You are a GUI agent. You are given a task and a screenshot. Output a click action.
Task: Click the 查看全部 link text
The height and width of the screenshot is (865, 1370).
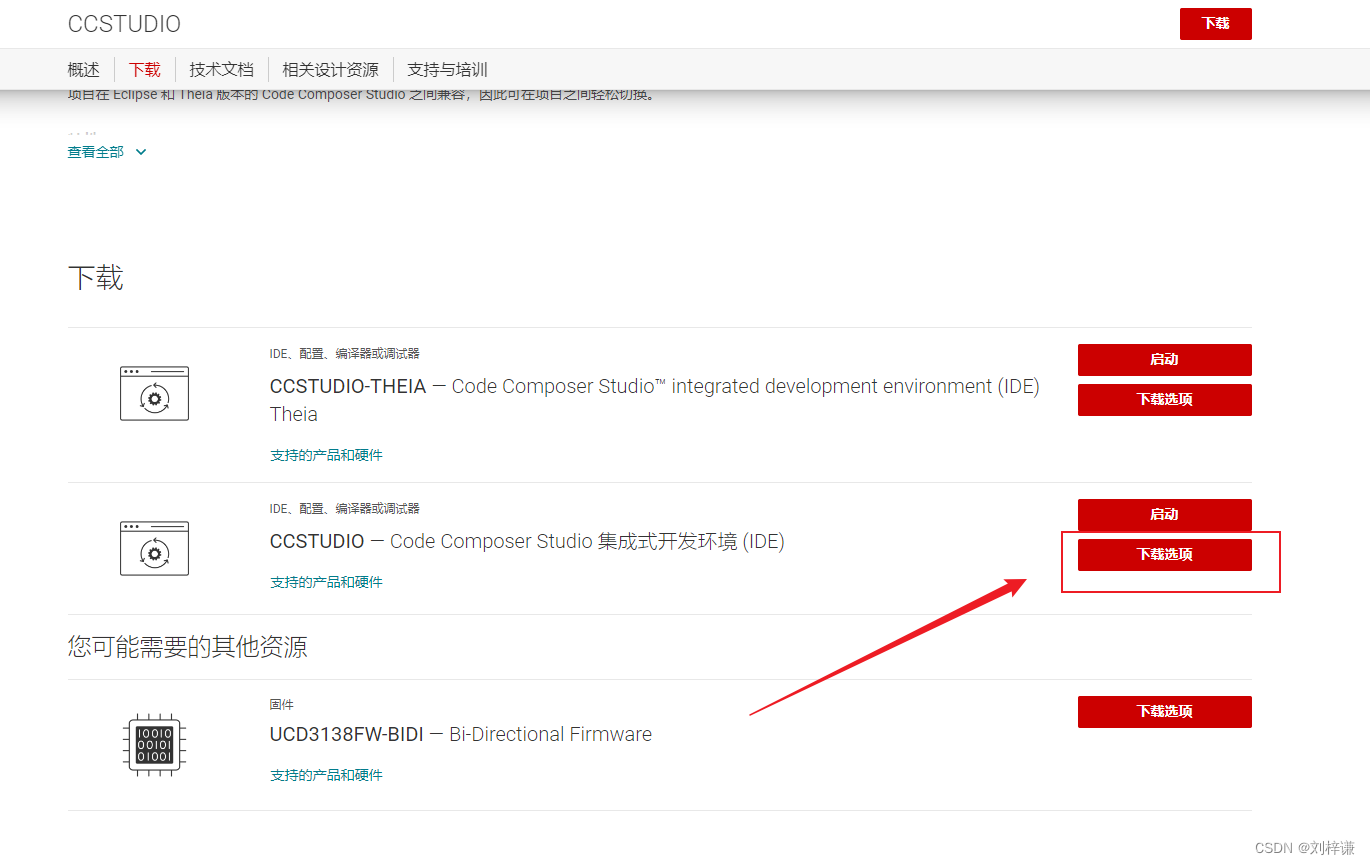tap(96, 152)
